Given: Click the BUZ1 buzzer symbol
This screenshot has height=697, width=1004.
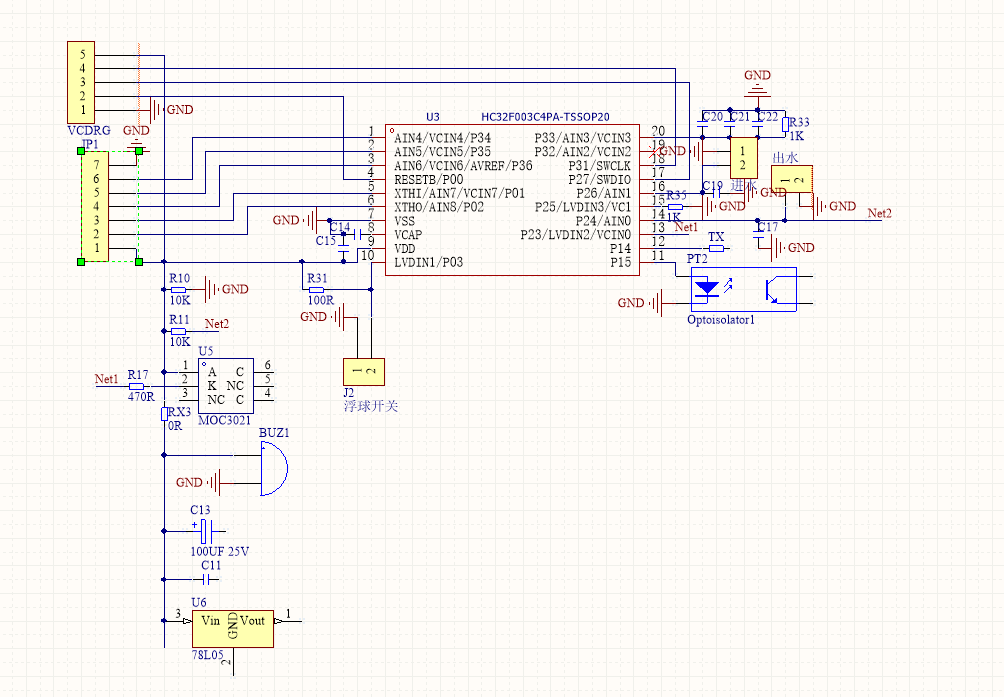Looking at the screenshot, I should (271, 469).
